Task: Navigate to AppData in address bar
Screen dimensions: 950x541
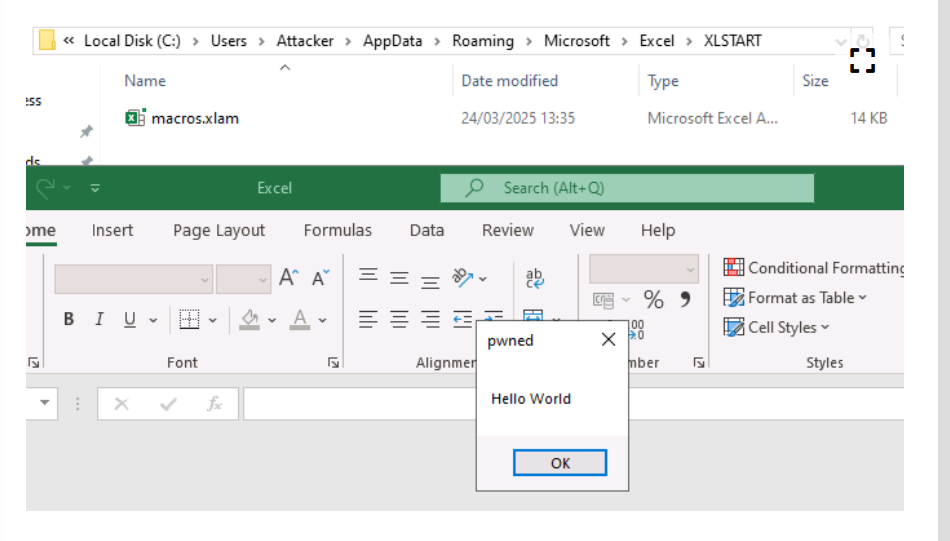Action: coord(392,41)
